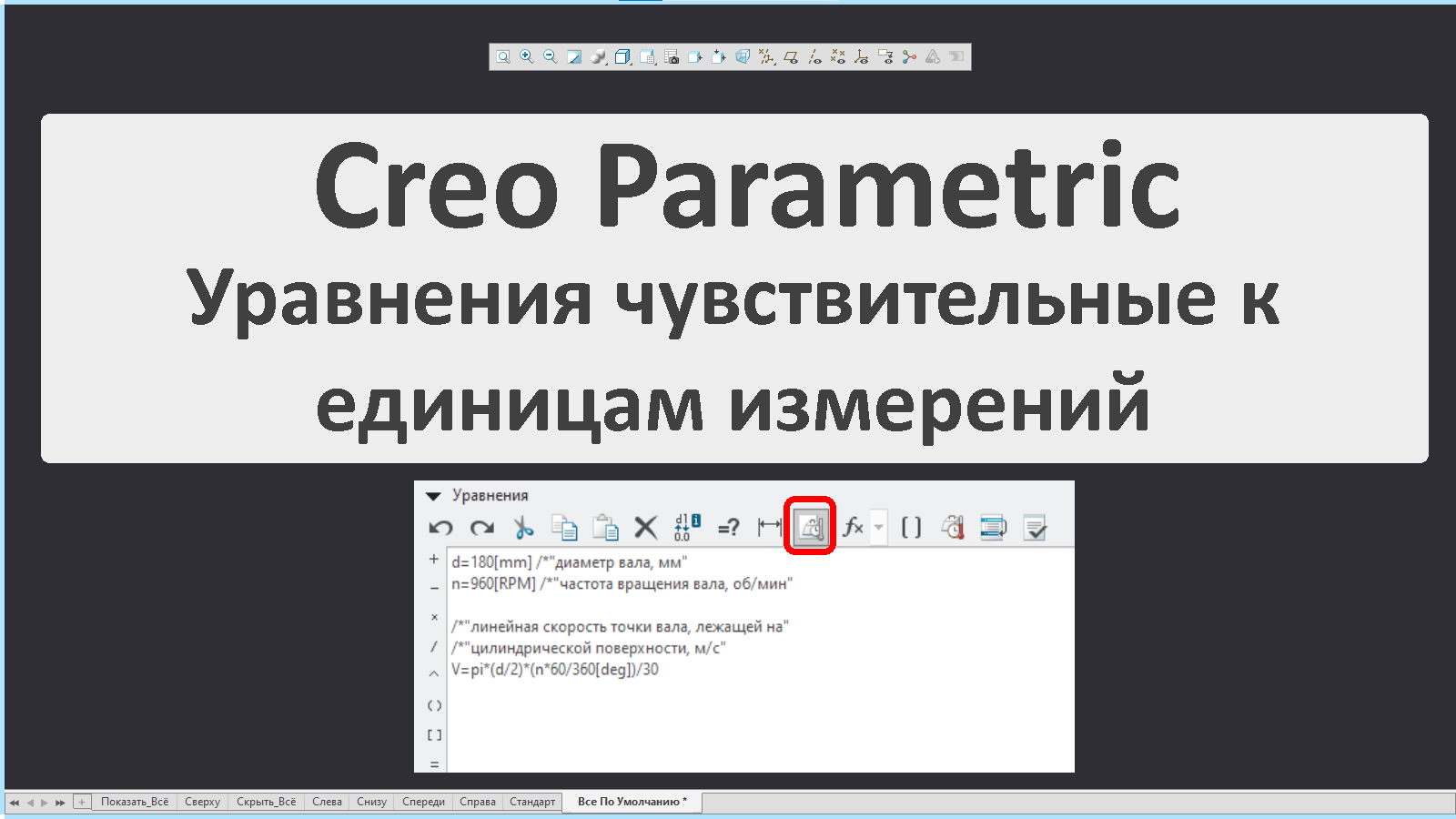Select the Zoom In tool
Screen dimensions: 1456x819
526,56
